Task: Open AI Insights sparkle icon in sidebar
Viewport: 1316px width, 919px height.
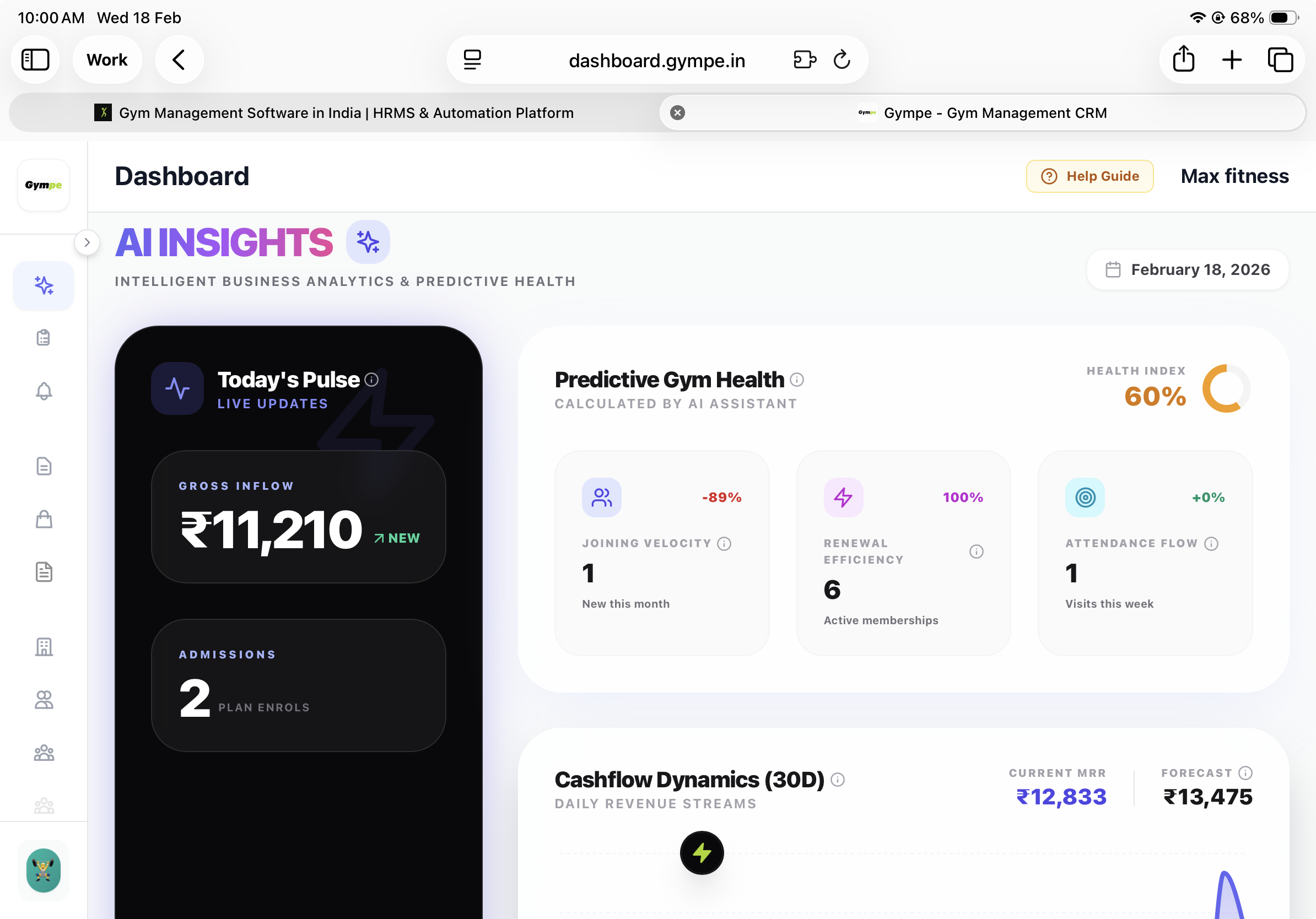Action: click(x=44, y=285)
